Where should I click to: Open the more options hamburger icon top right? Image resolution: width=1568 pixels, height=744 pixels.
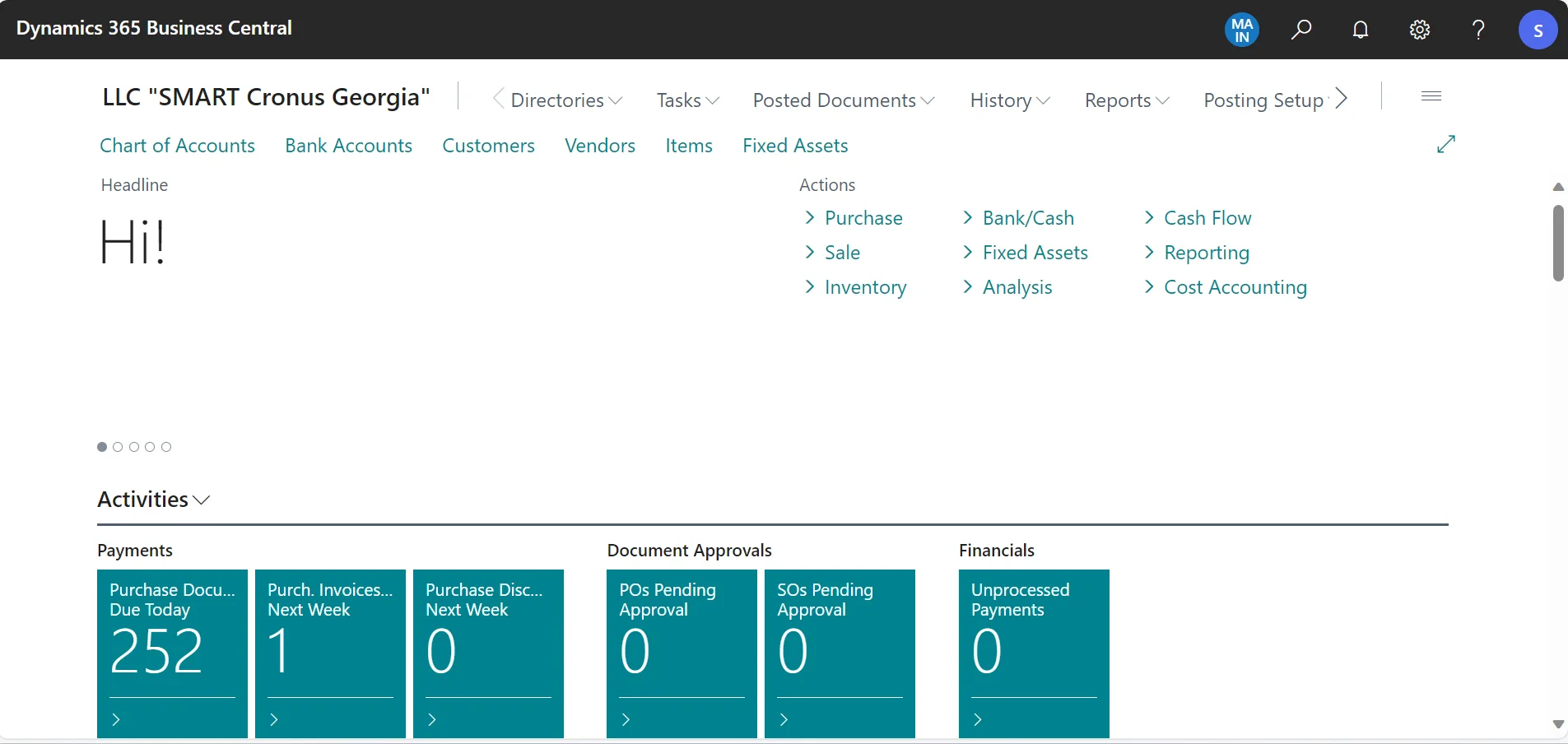point(1431,96)
